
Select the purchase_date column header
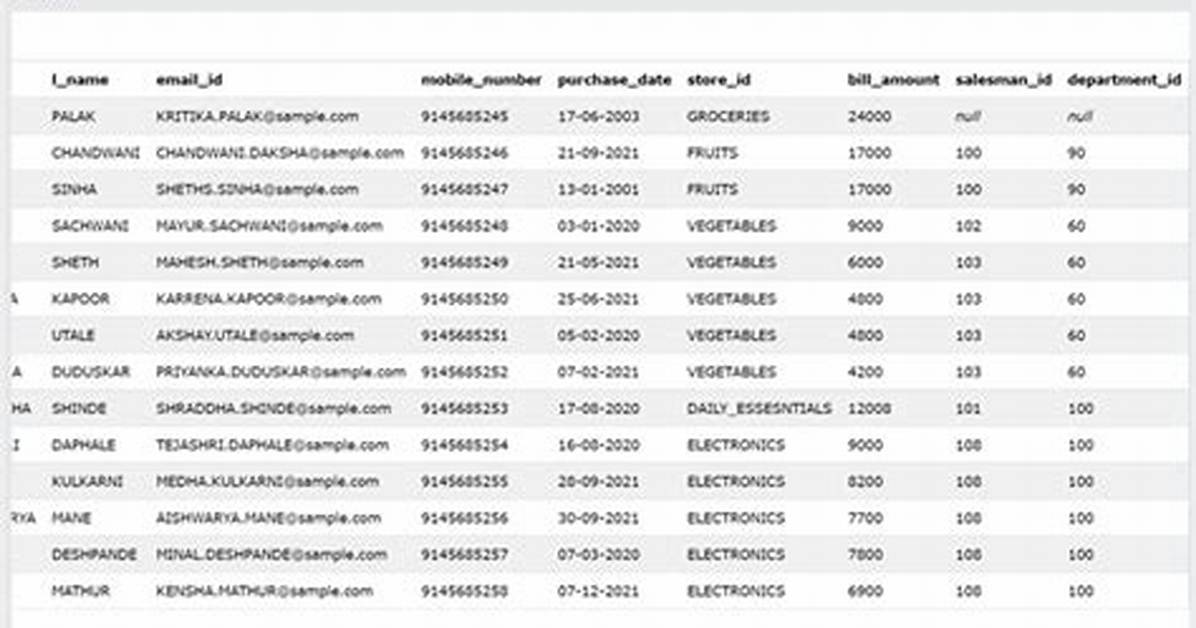click(614, 80)
